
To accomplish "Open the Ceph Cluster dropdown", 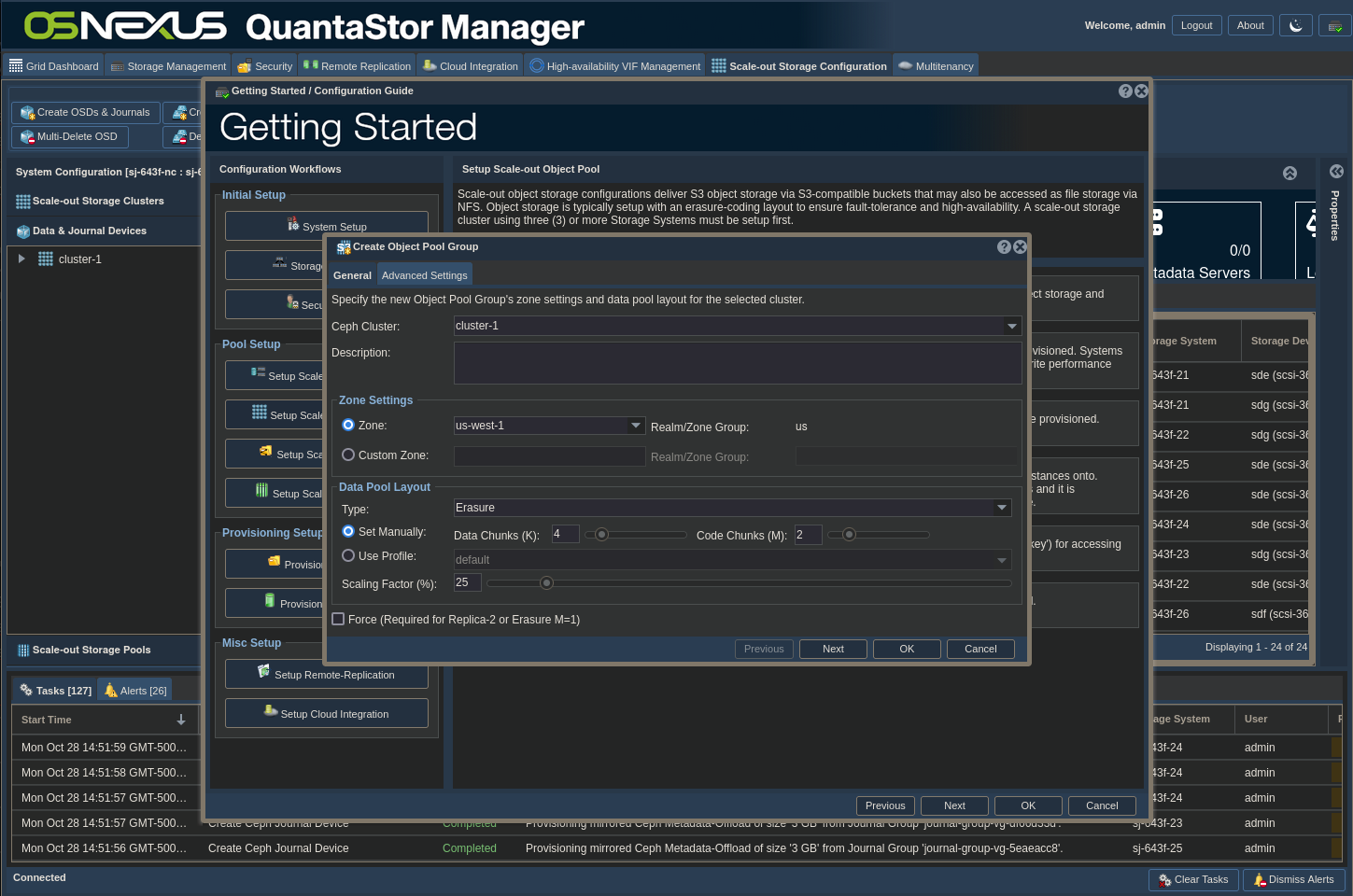I will pos(1011,327).
